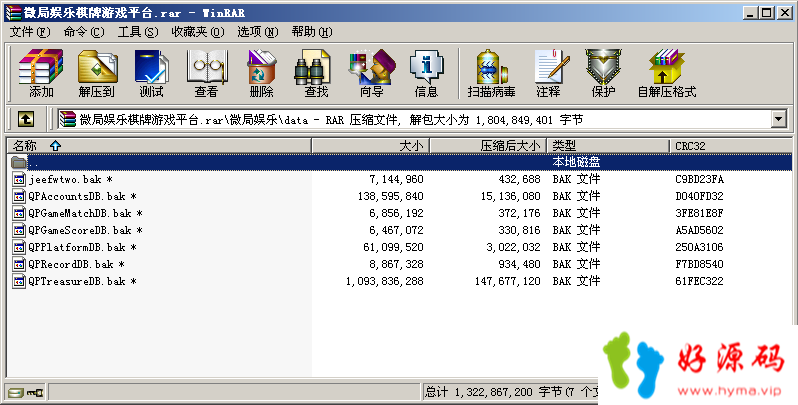Expand the address path dropdown arrow
Viewport: 798px width, 405px height.
tap(778, 120)
